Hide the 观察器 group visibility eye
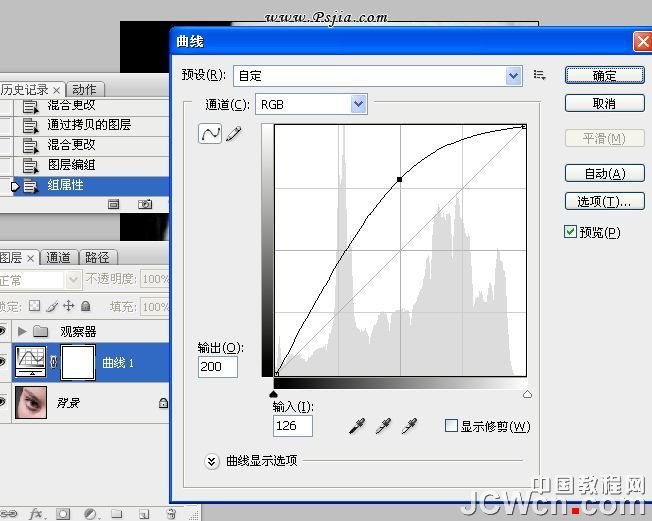Screen dimensions: 652x521 [x=2, y=331]
